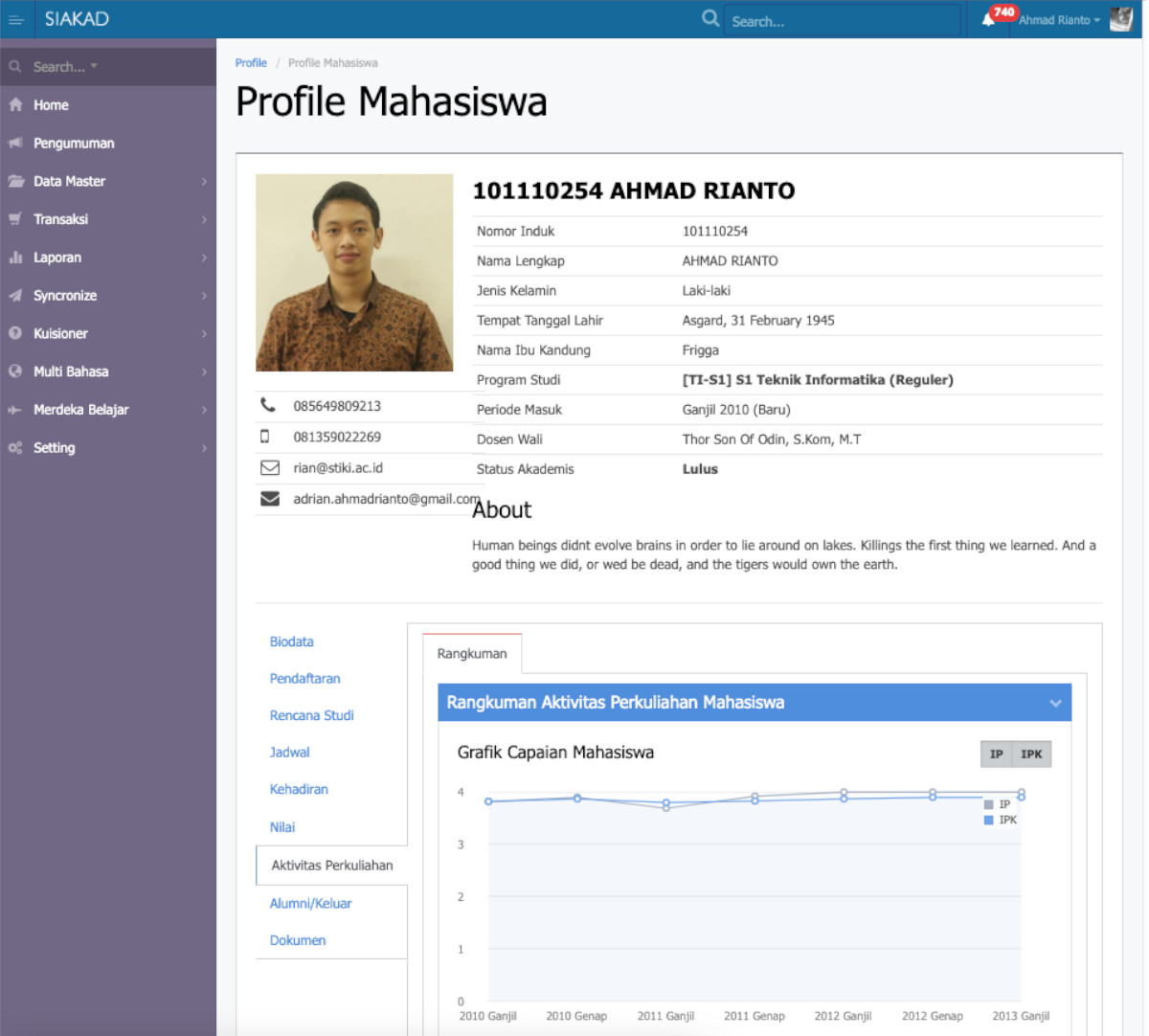Viewport: 1149px width, 1036px height.
Task: Collapse the Rangkuman Aktivitas Perkuliahan panel
Action: click(1055, 703)
